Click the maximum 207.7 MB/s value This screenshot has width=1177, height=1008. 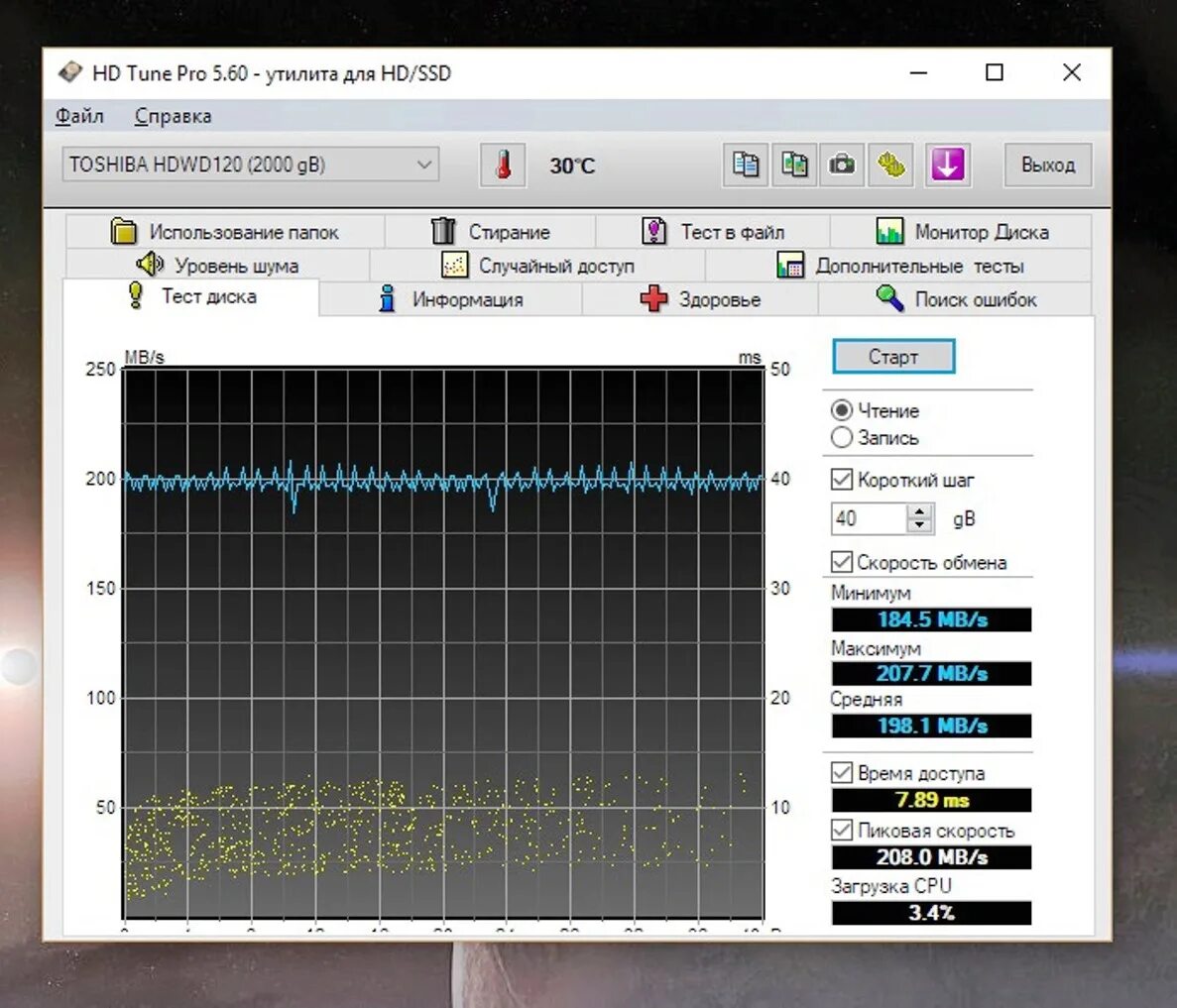pyautogui.click(x=931, y=673)
